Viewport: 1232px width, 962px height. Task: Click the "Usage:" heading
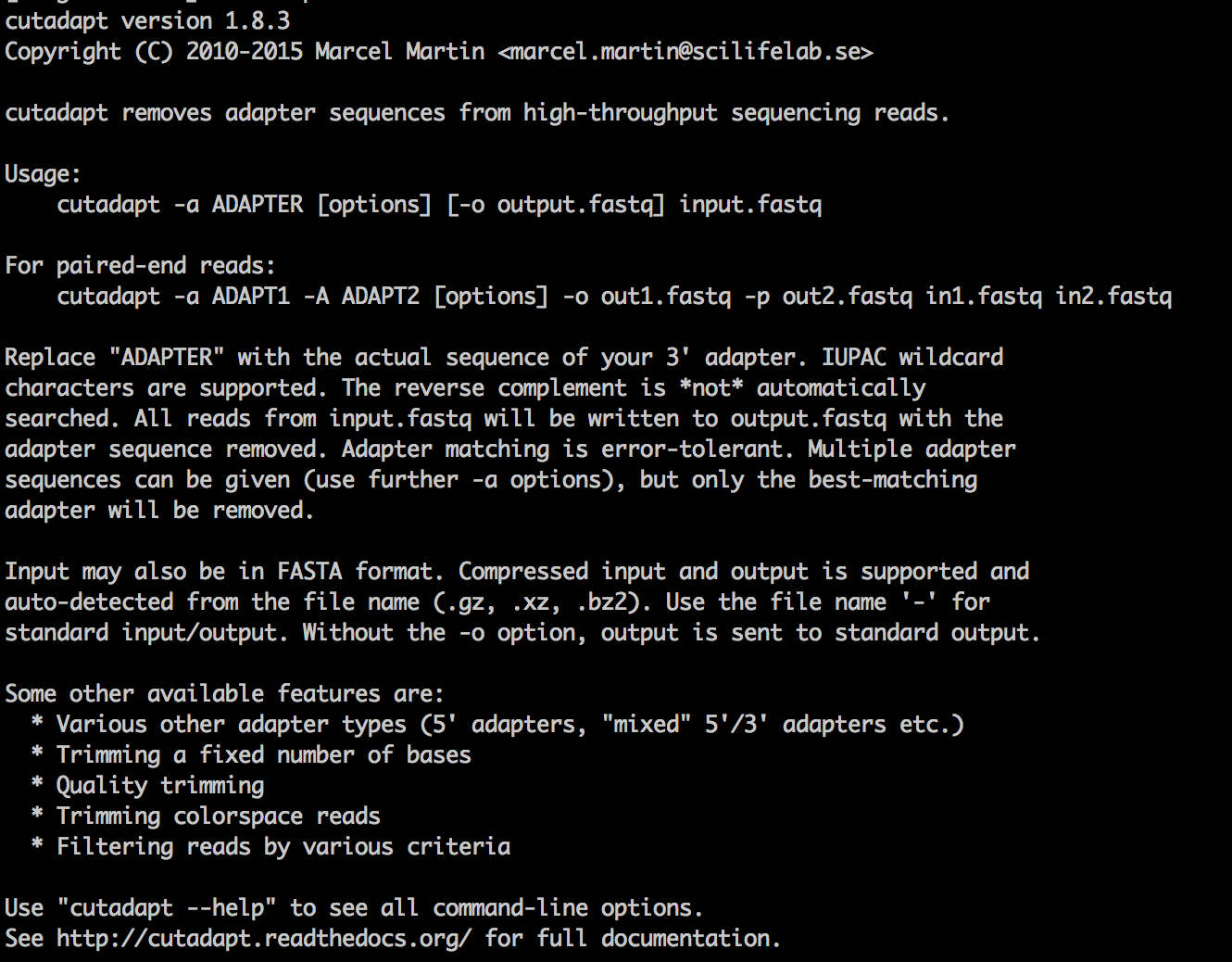[x=43, y=174]
